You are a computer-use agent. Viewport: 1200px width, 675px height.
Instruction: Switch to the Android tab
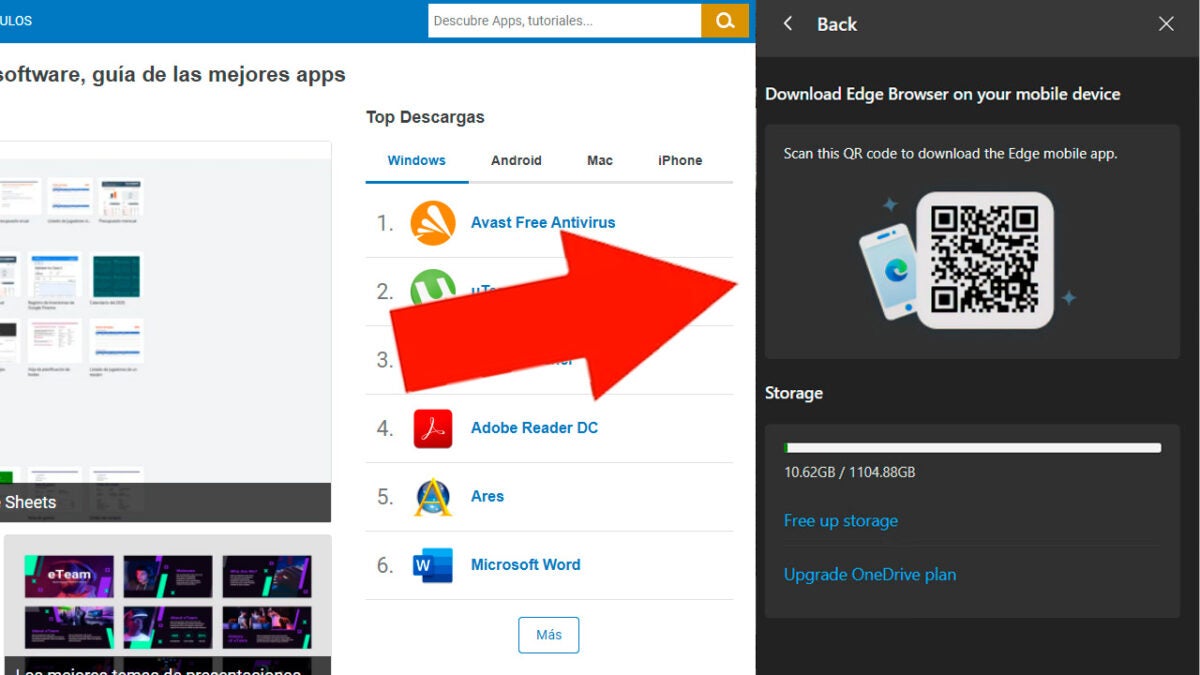pyautogui.click(x=516, y=160)
